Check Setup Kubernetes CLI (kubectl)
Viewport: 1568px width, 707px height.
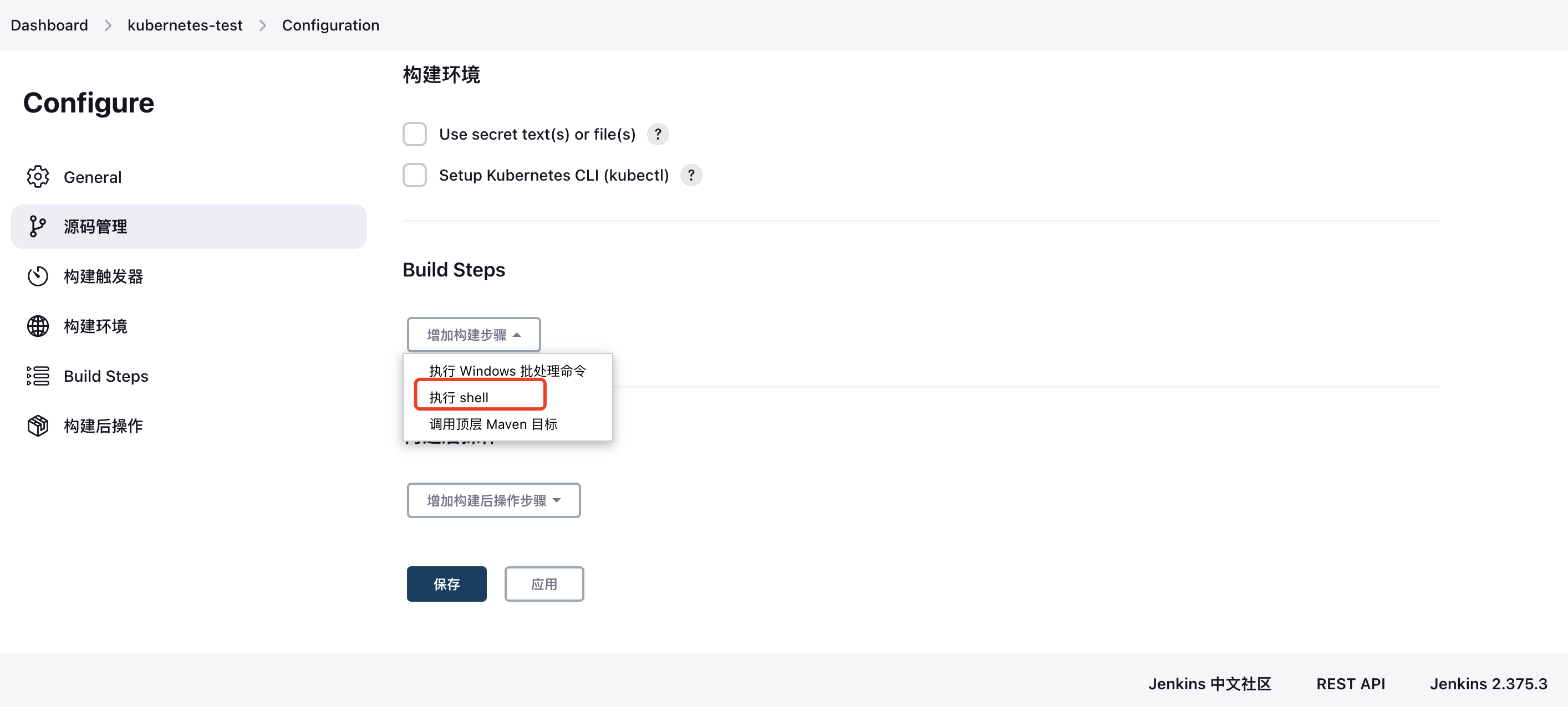pyautogui.click(x=415, y=175)
